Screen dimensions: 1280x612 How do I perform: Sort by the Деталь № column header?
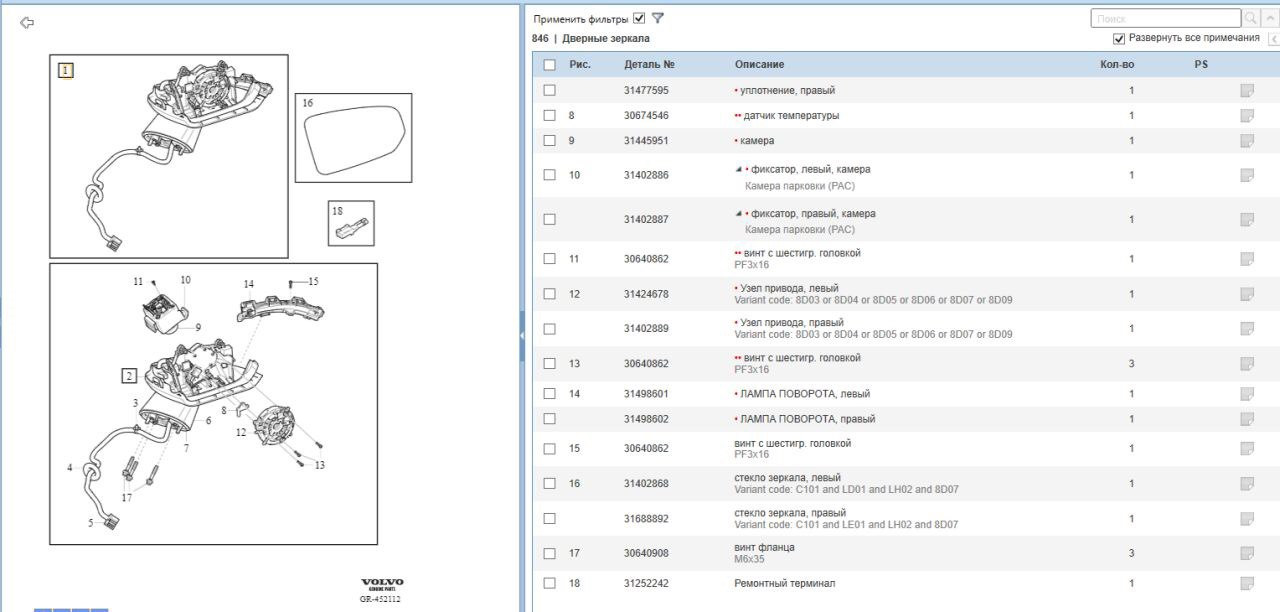649,65
